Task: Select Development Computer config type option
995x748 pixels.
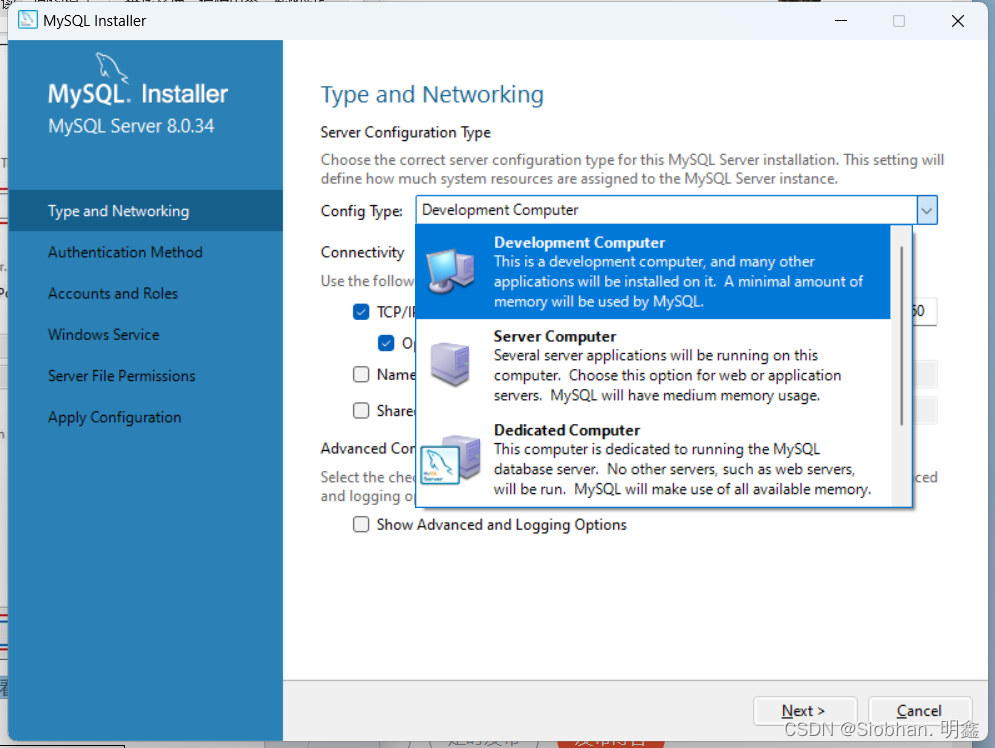Action: point(653,272)
